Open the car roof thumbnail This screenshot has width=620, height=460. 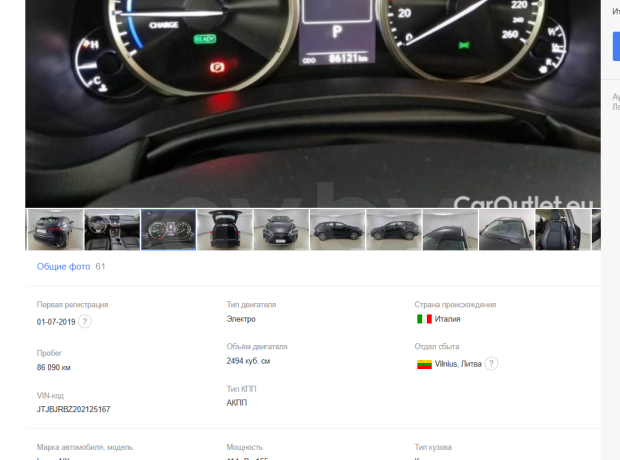tap(450, 230)
